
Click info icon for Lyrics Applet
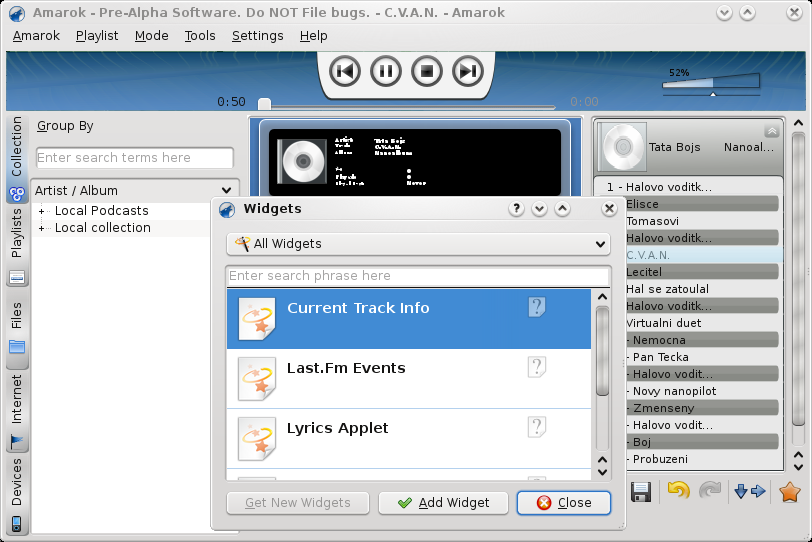pos(536,427)
